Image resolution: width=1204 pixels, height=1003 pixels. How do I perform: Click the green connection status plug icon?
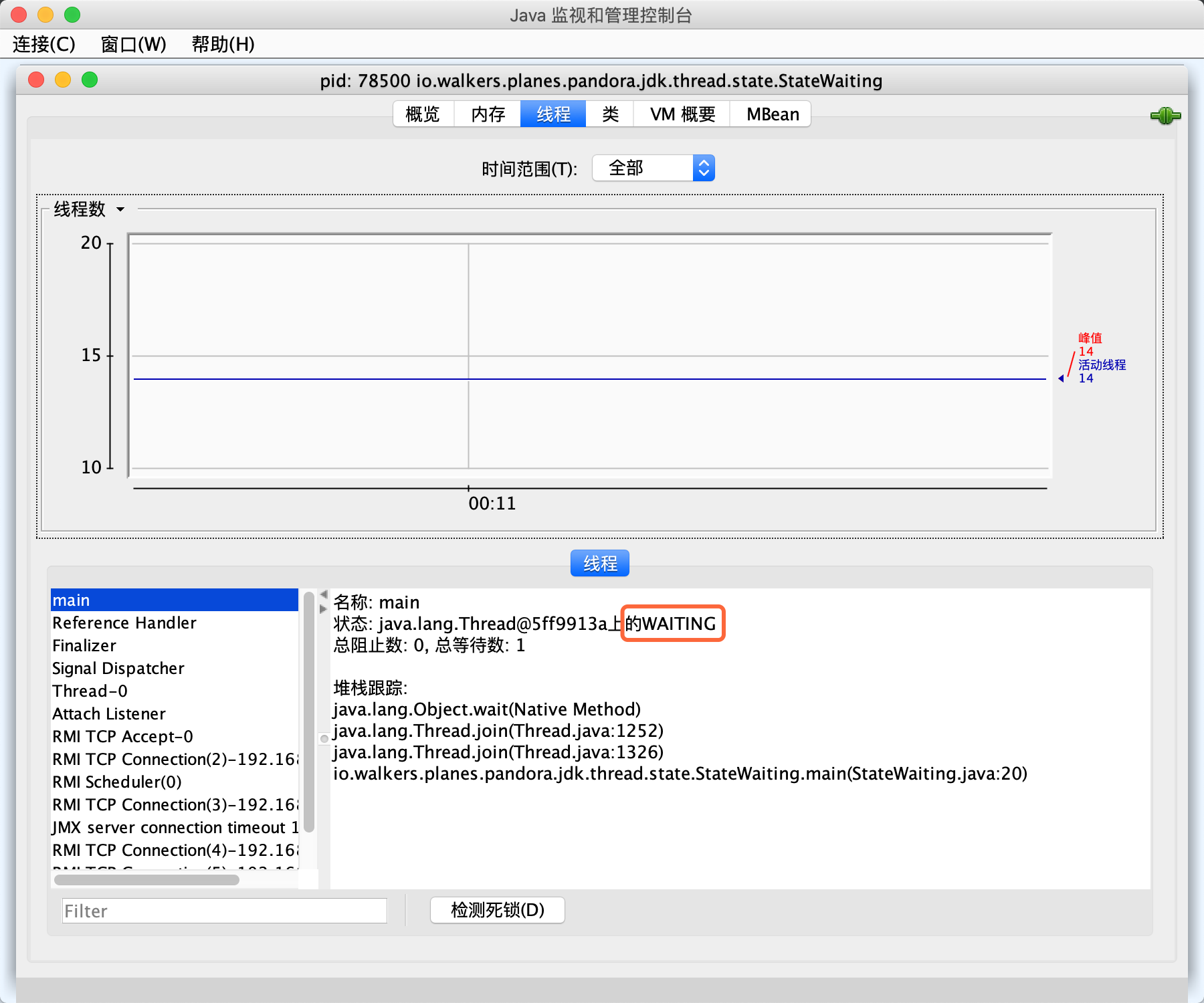coord(1167,116)
